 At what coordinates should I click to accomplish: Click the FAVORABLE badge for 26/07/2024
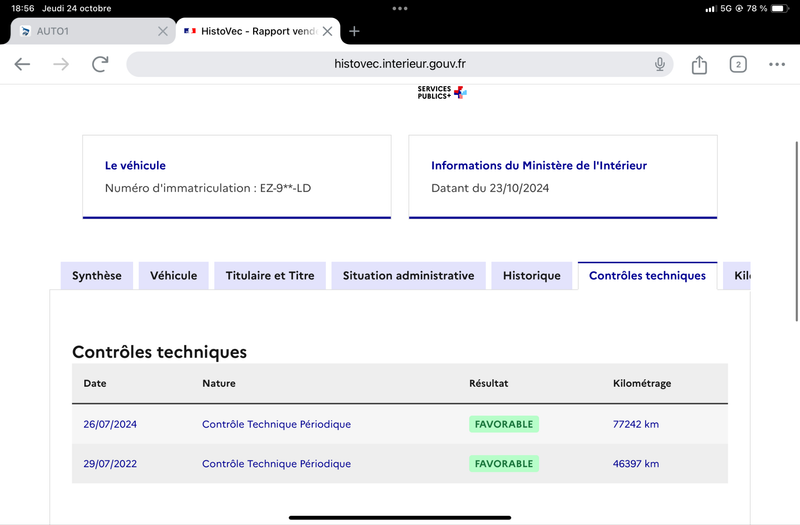point(504,424)
